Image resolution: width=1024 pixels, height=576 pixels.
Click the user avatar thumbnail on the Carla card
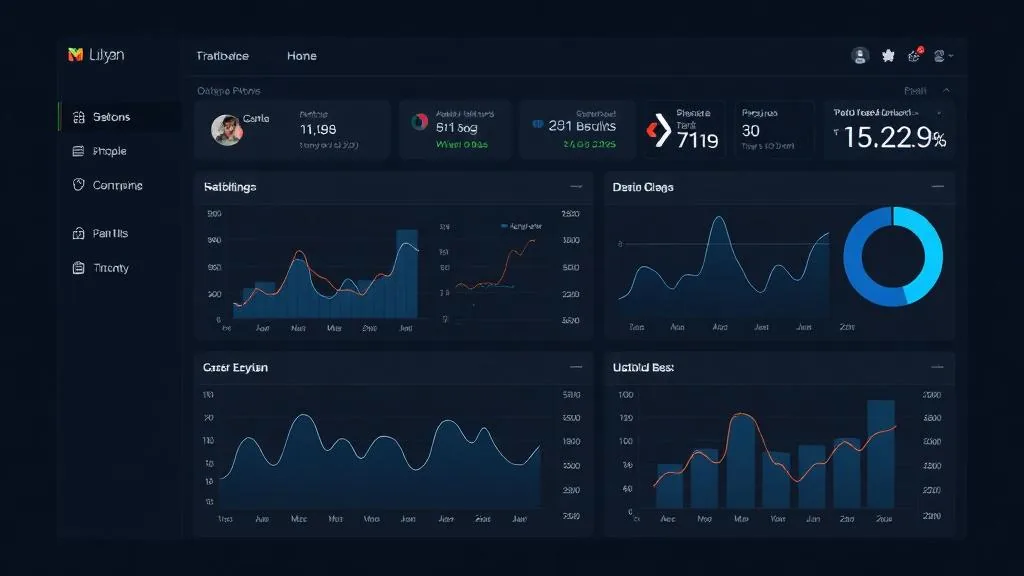pos(225,128)
